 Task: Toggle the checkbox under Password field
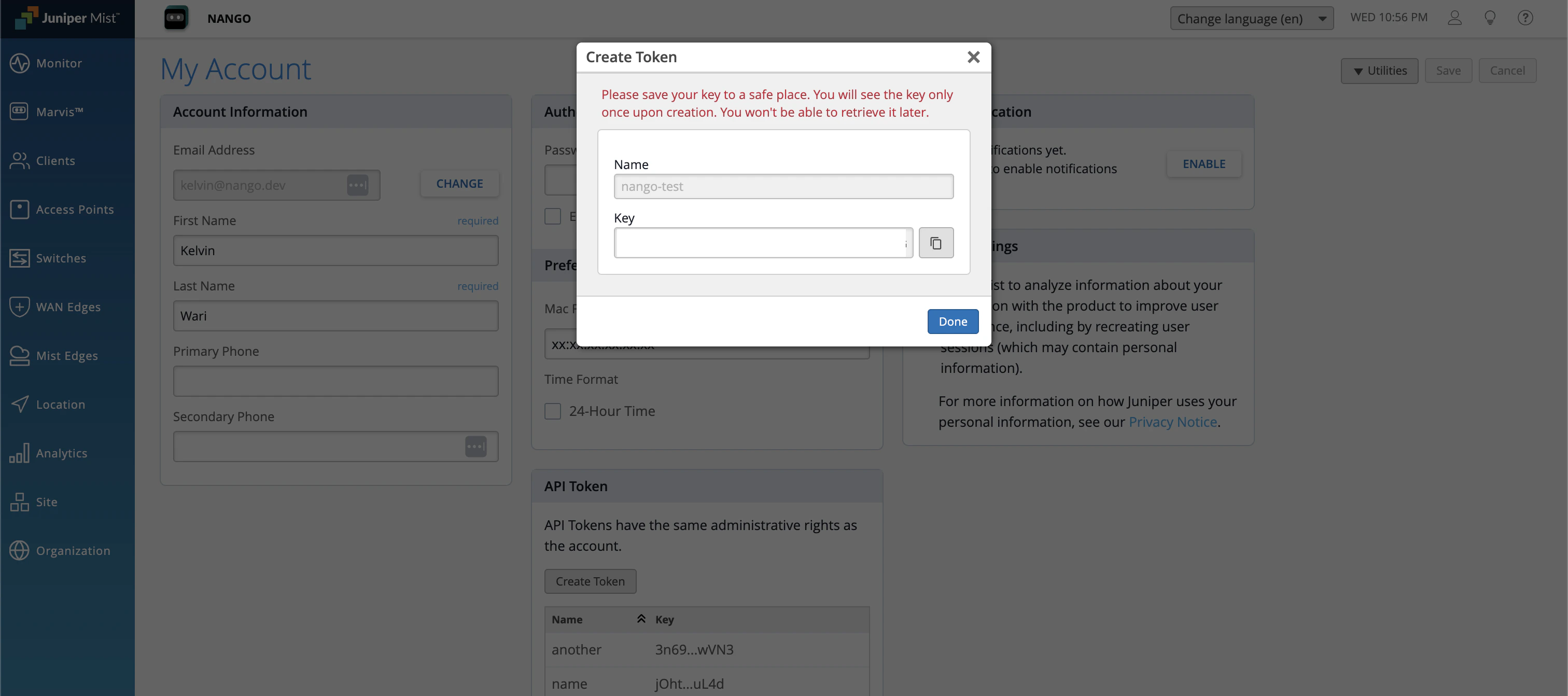[553, 216]
